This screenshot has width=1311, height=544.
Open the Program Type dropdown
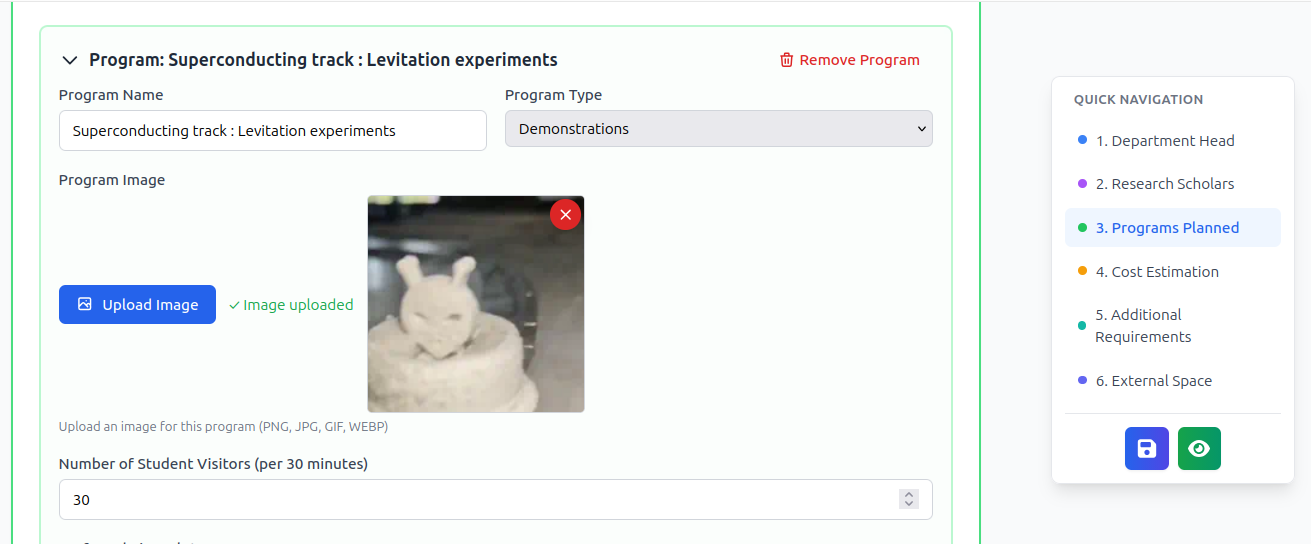(x=718, y=129)
